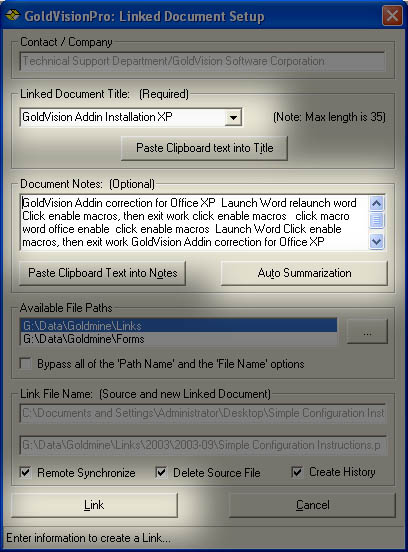The image size is (408, 552).
Task: Run Auto Summarization on notes
Action: [304, 273]
